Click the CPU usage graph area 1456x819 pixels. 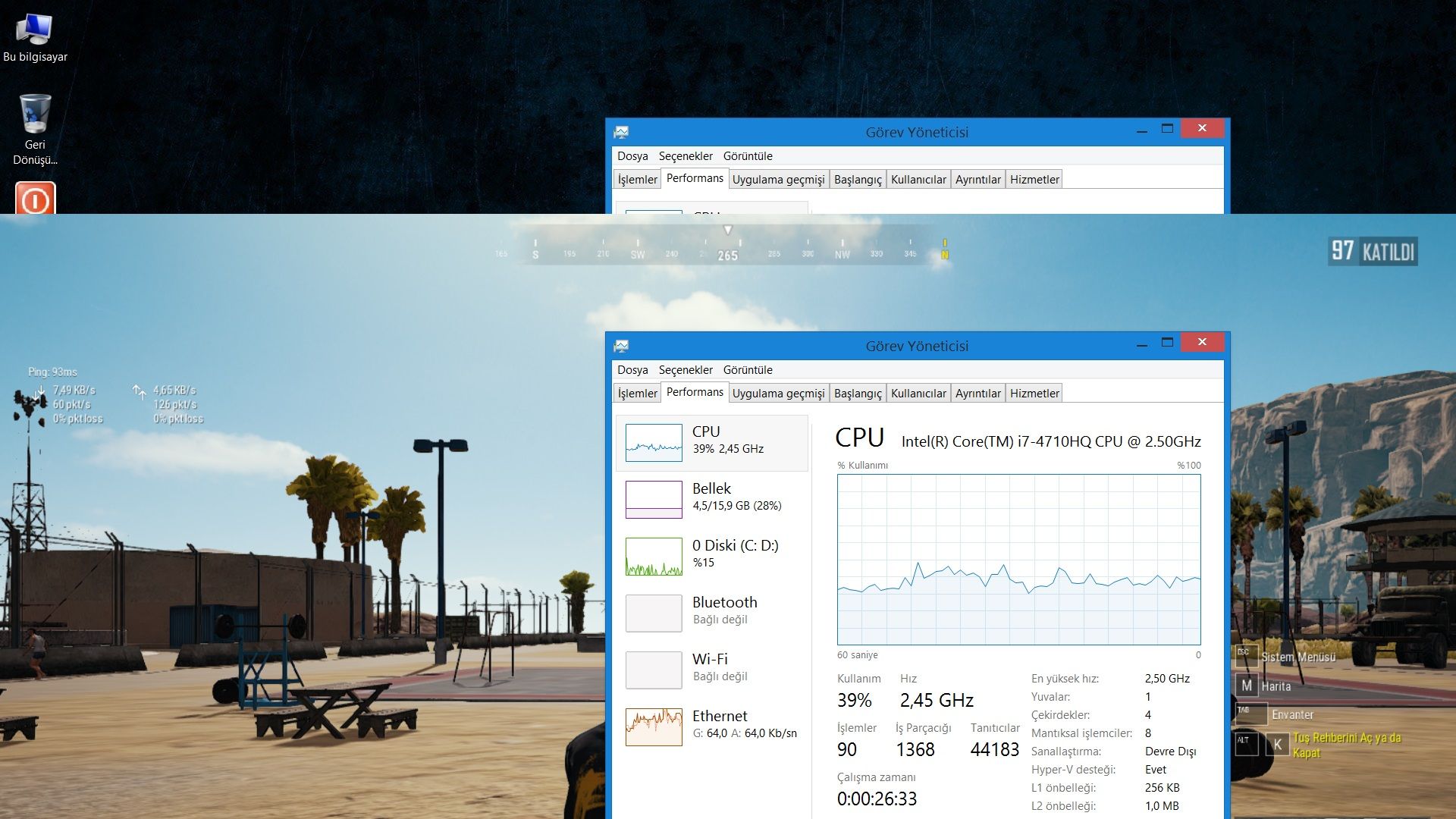point(1018,560)
